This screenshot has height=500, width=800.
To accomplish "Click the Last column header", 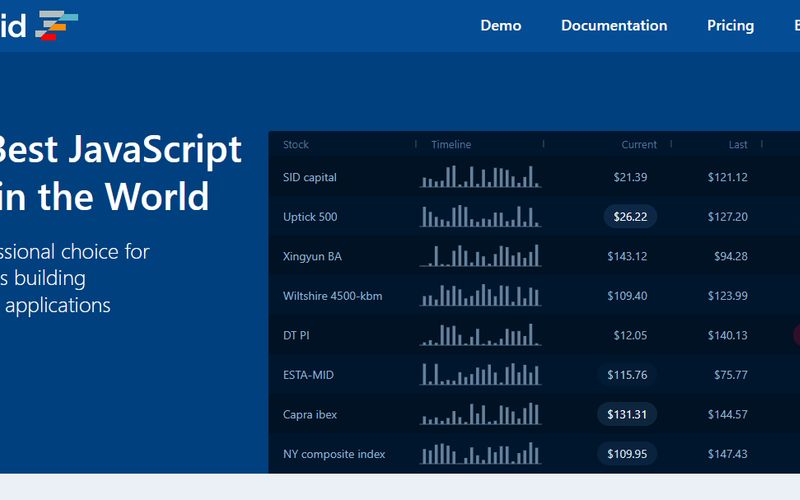I will pyautogui.click(x=738, y=145).
